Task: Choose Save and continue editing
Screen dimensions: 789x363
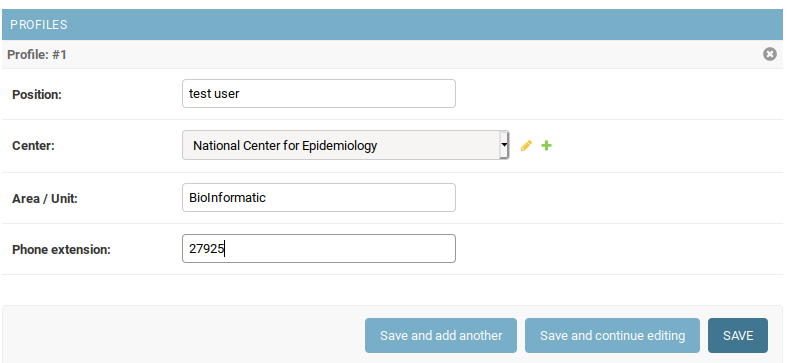Action: click(x=612, y=335)
